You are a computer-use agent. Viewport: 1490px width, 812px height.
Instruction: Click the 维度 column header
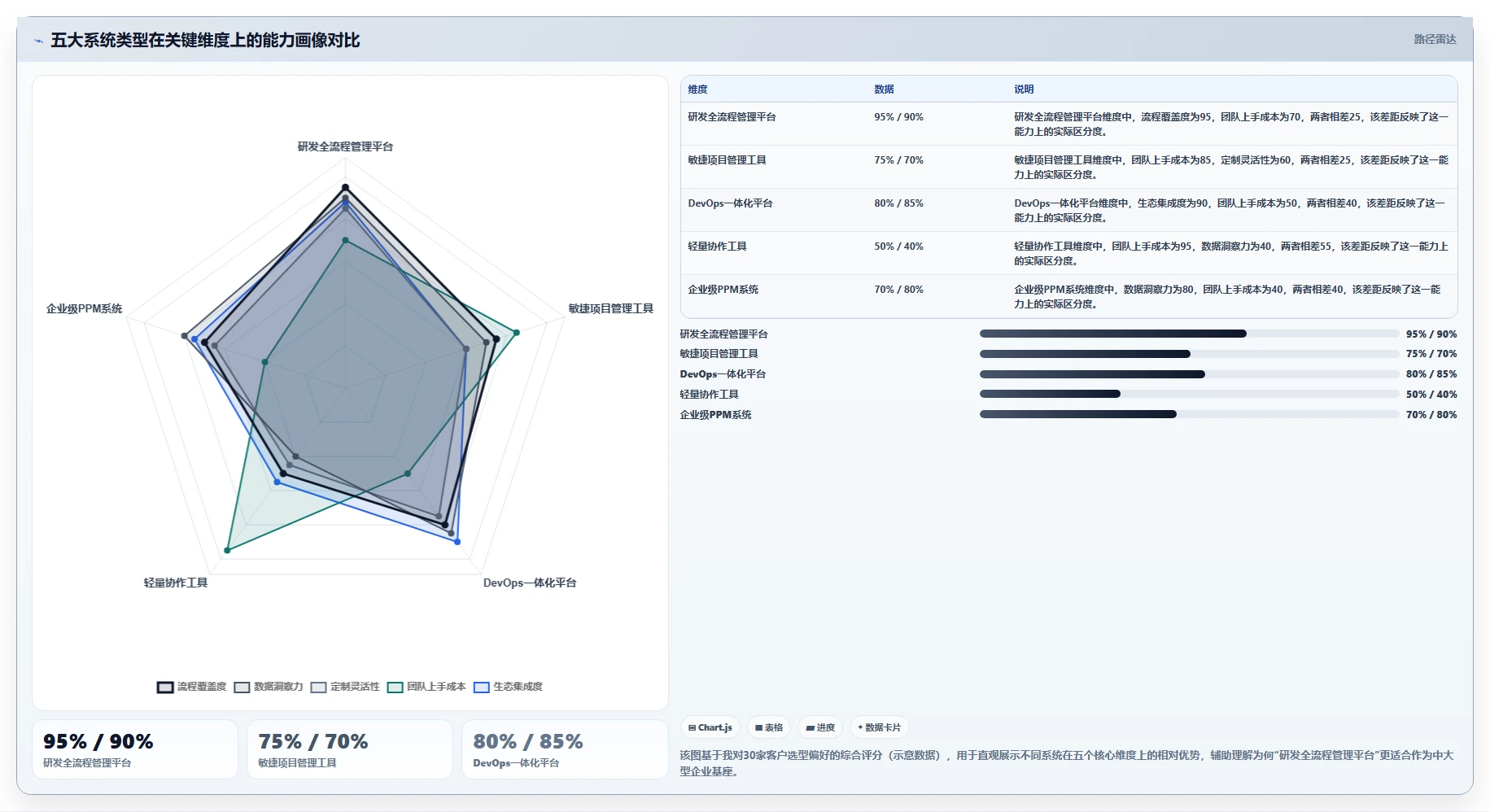(698, 89)
